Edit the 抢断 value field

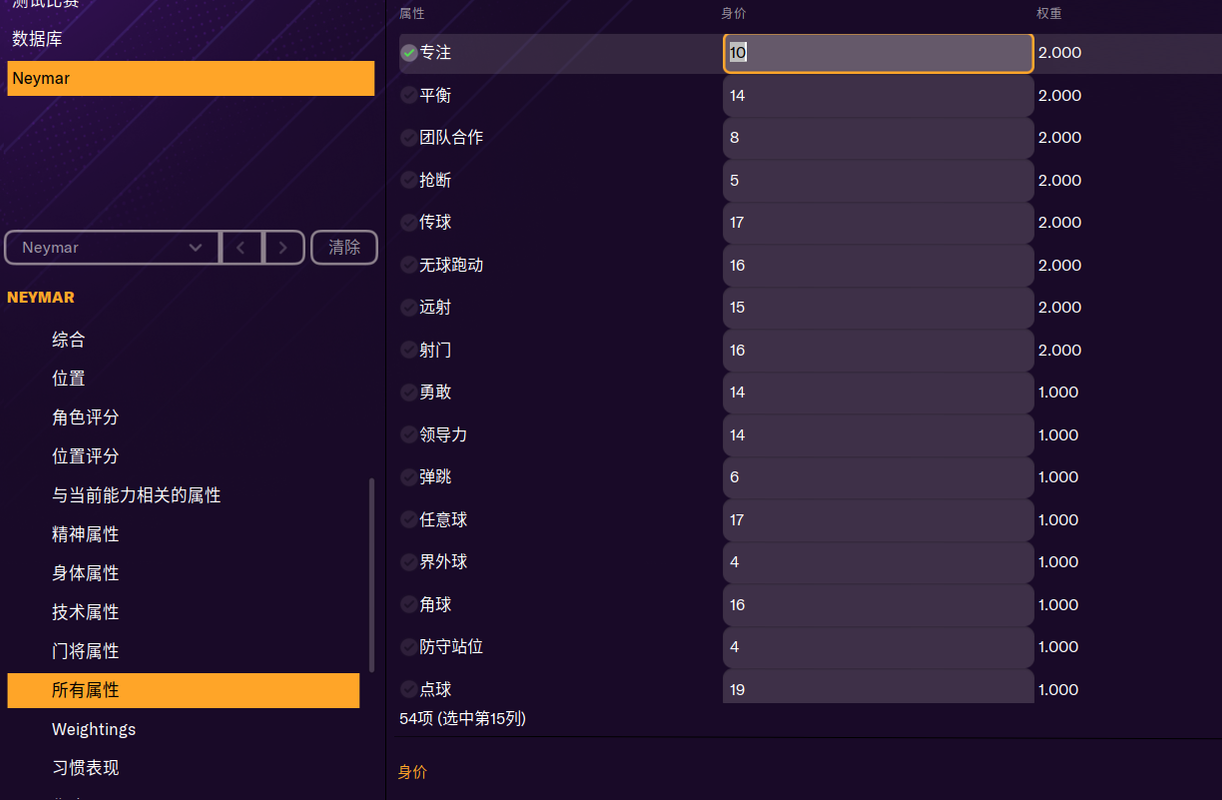coord(878,181)
